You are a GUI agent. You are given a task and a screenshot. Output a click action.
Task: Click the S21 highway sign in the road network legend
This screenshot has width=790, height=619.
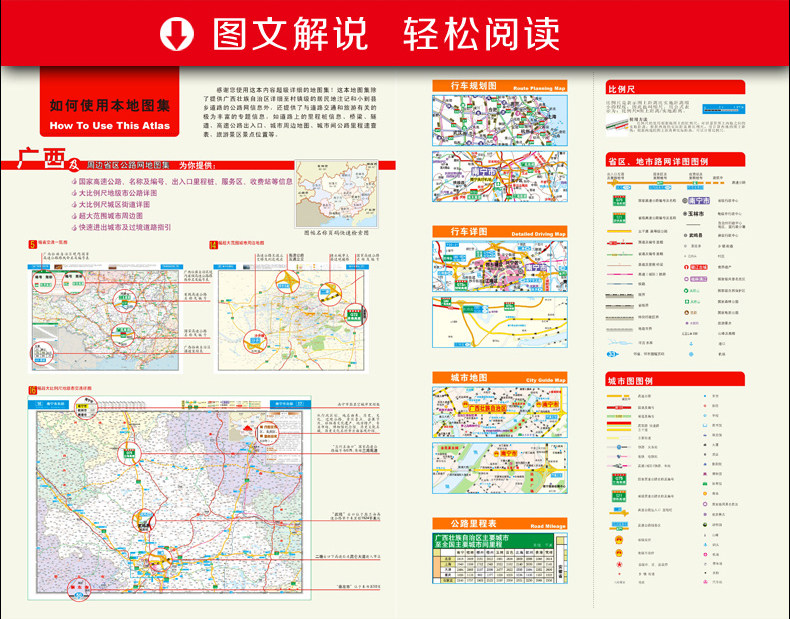[619, 218]
